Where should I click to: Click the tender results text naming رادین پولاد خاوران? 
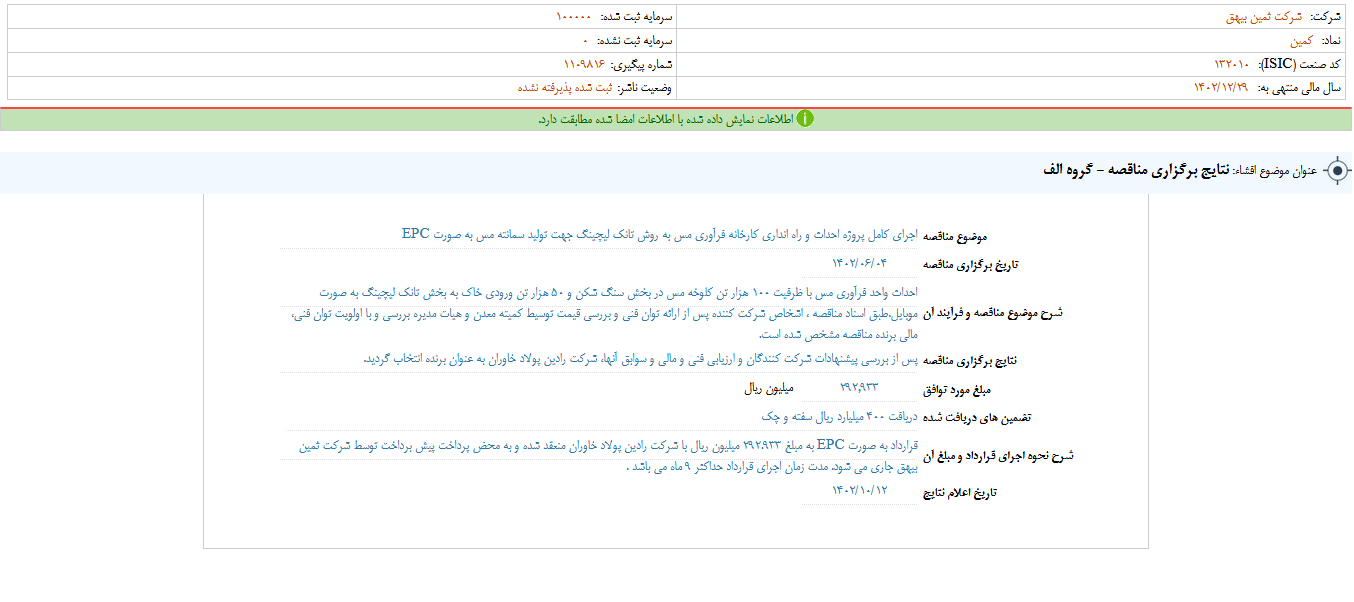point(638,358)
